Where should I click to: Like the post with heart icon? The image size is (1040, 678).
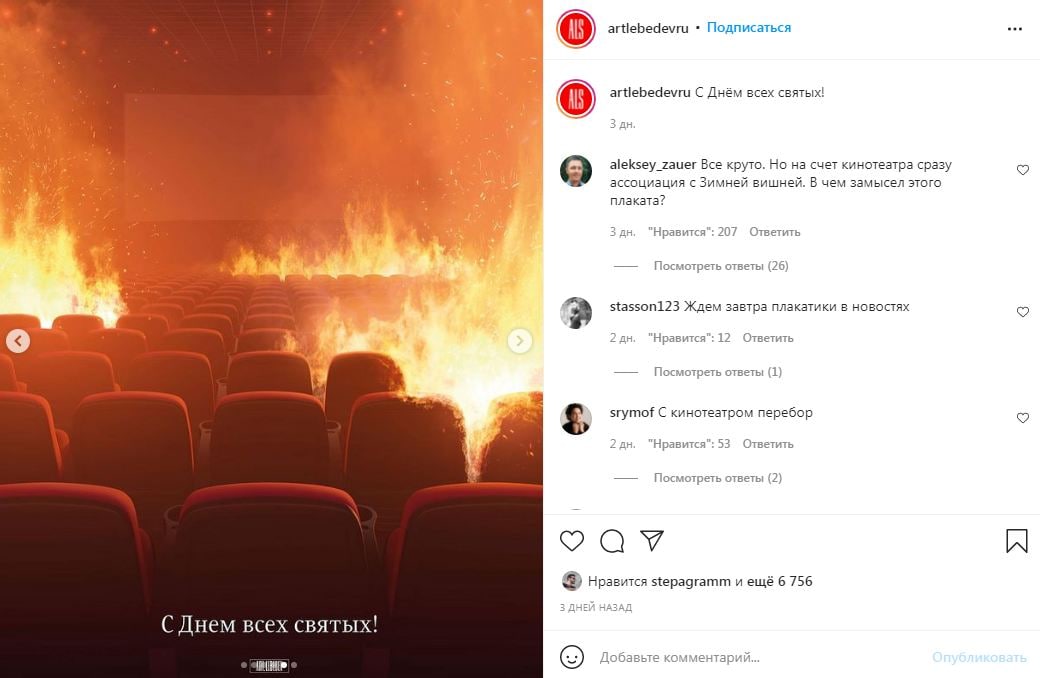(572, 541)
